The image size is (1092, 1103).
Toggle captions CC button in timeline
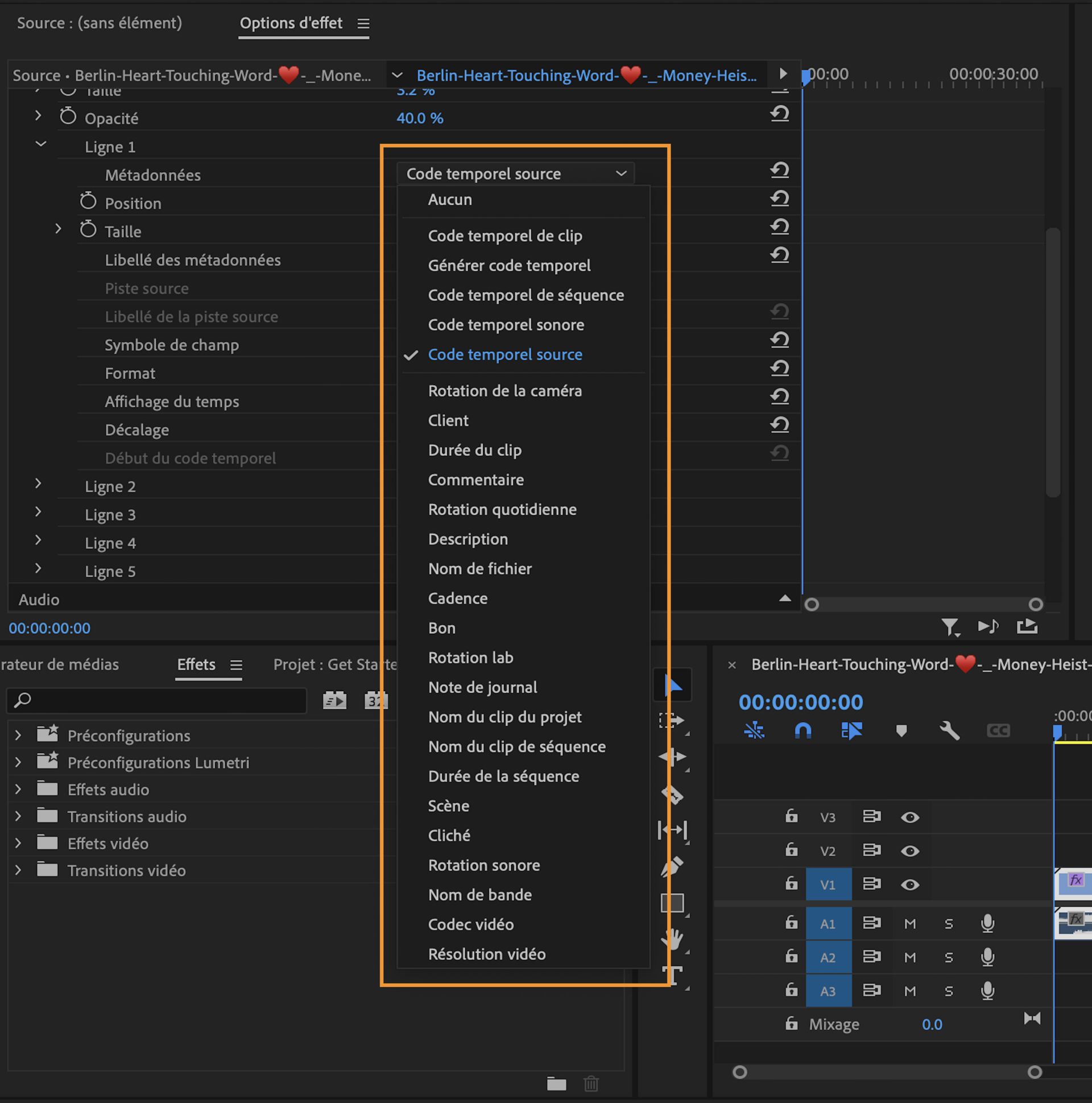click(998, 731)
